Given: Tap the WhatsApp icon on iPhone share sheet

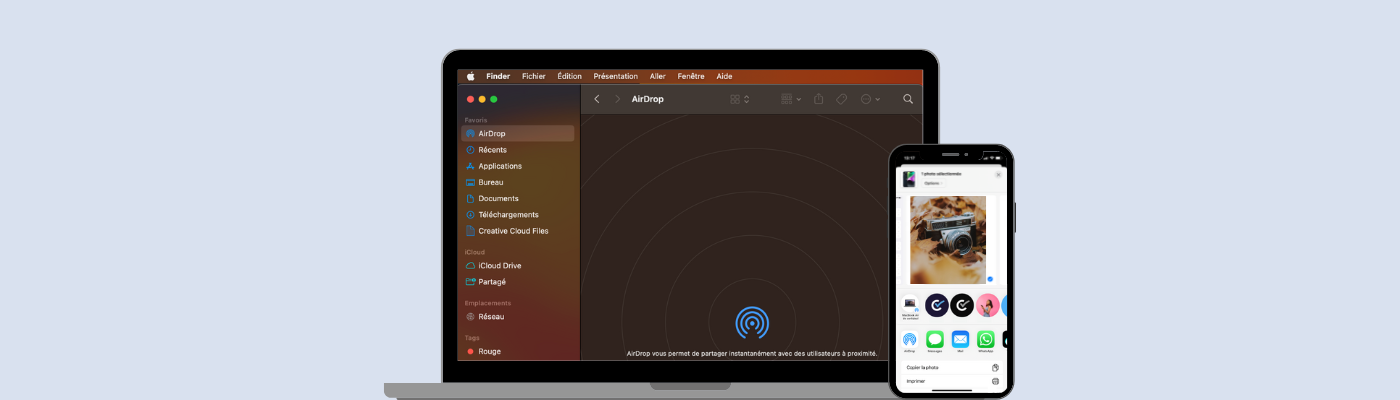Looking at the screenshot, I should click(x=986, y=339).
